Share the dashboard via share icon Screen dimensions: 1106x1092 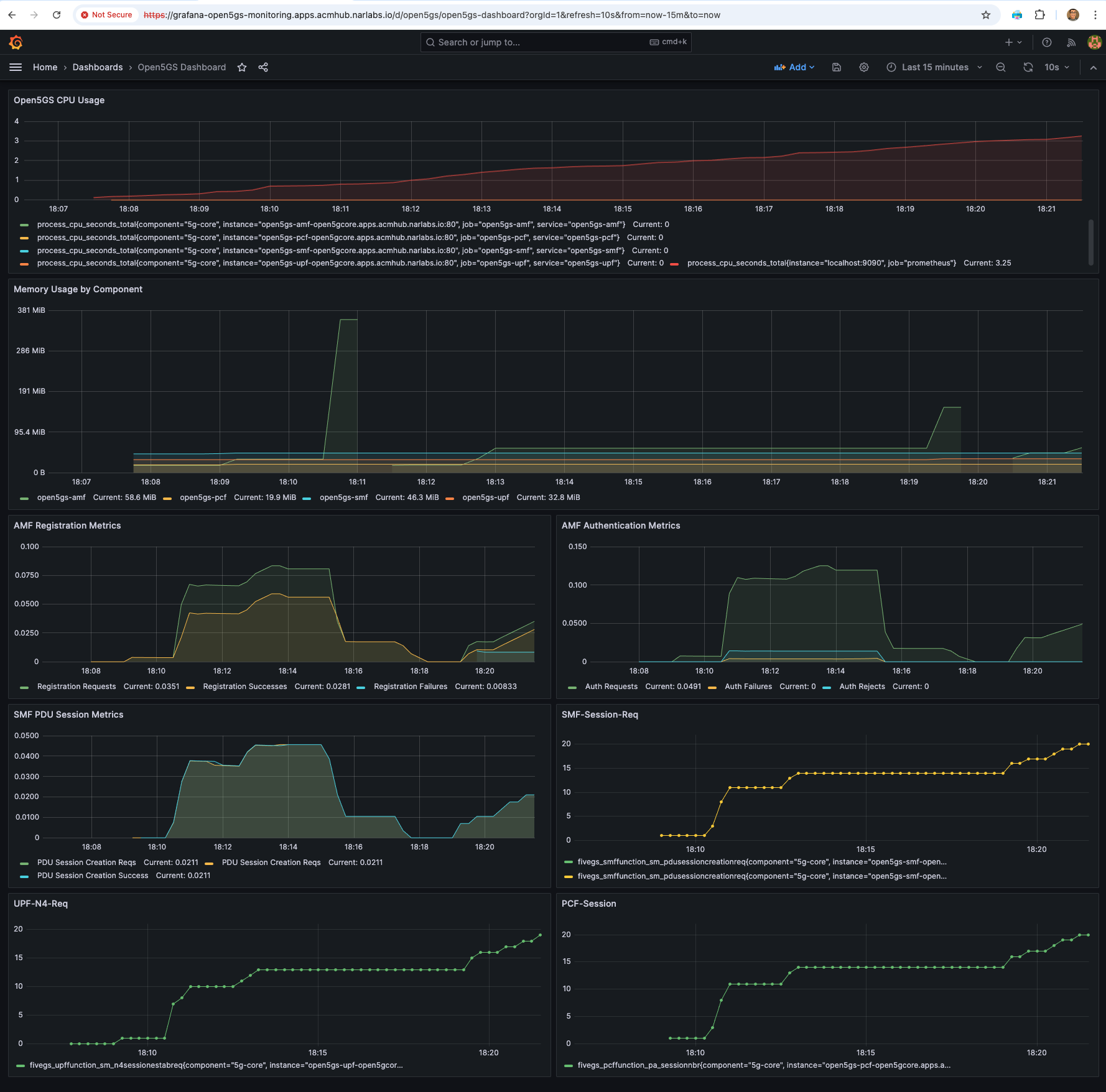[263, 67]
